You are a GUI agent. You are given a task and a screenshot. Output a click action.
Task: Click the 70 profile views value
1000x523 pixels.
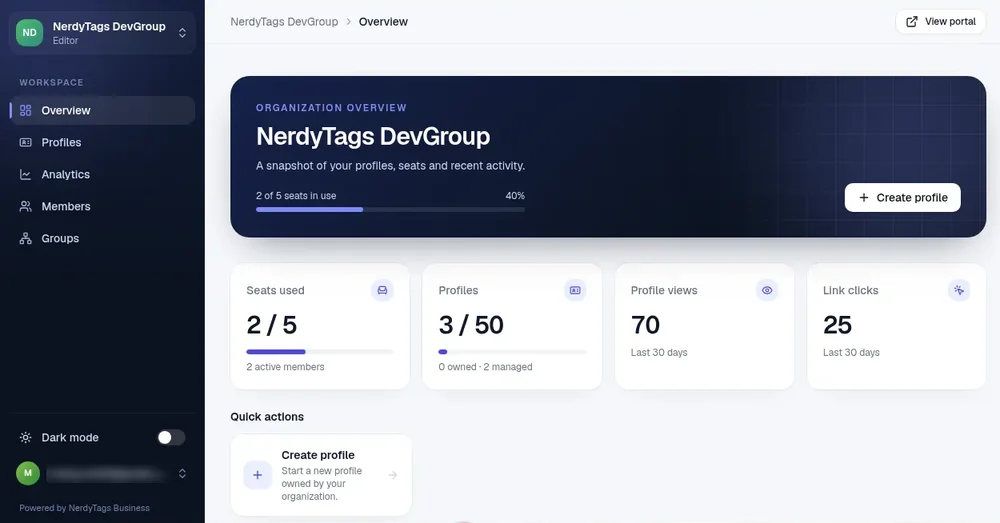point(645,325)
